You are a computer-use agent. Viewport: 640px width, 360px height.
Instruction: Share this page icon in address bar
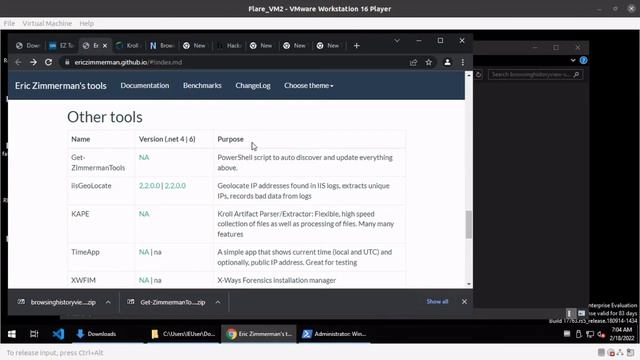pyautogui.click(x=413, y=62)
